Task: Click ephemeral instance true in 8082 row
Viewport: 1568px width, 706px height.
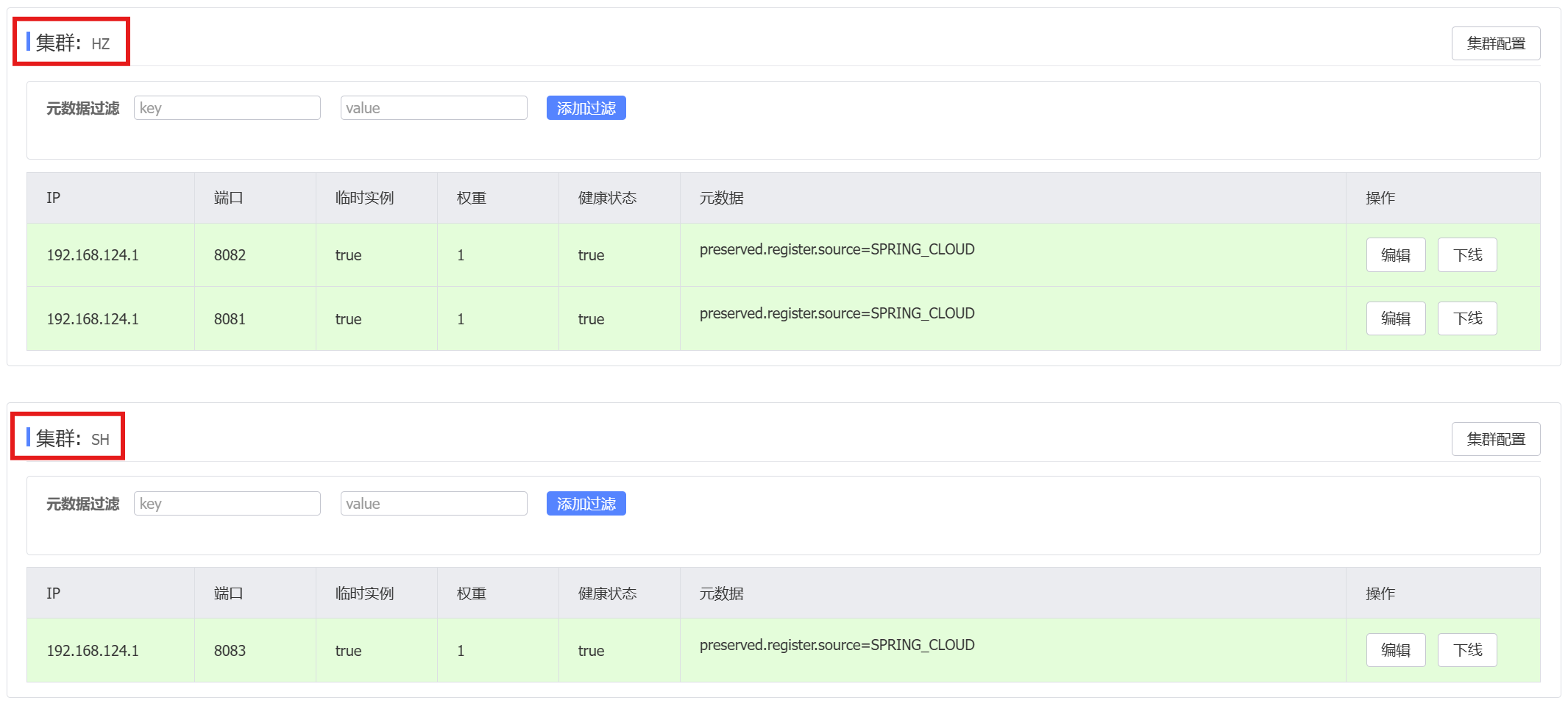Action: [348, 255]
